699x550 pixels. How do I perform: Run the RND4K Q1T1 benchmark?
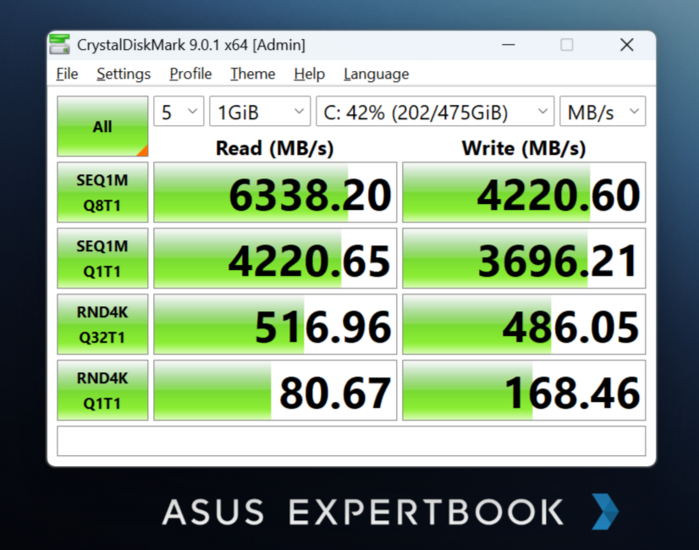[x=102, y=390]
